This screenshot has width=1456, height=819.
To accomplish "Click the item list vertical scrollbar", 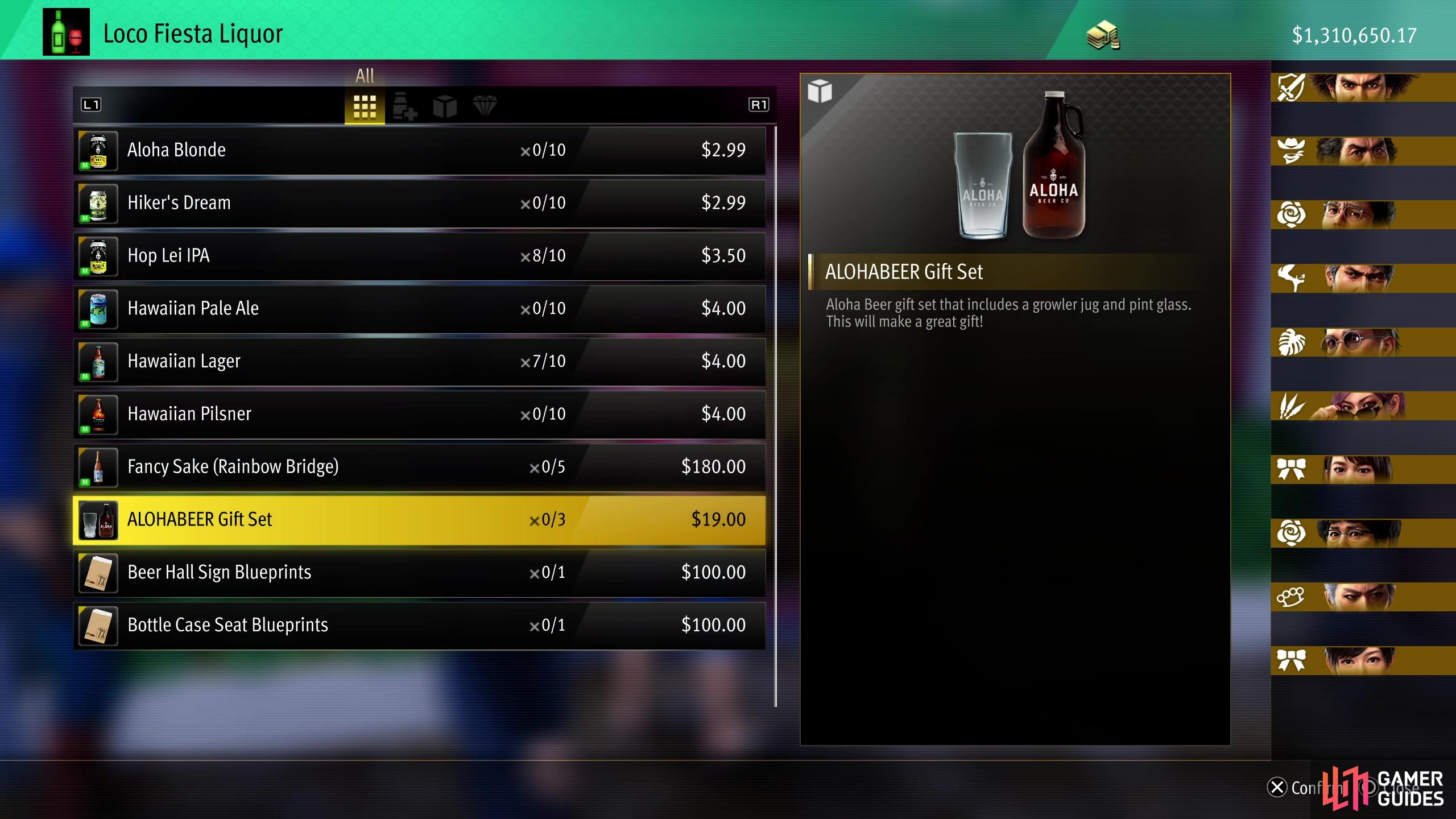I will [775, 416].
